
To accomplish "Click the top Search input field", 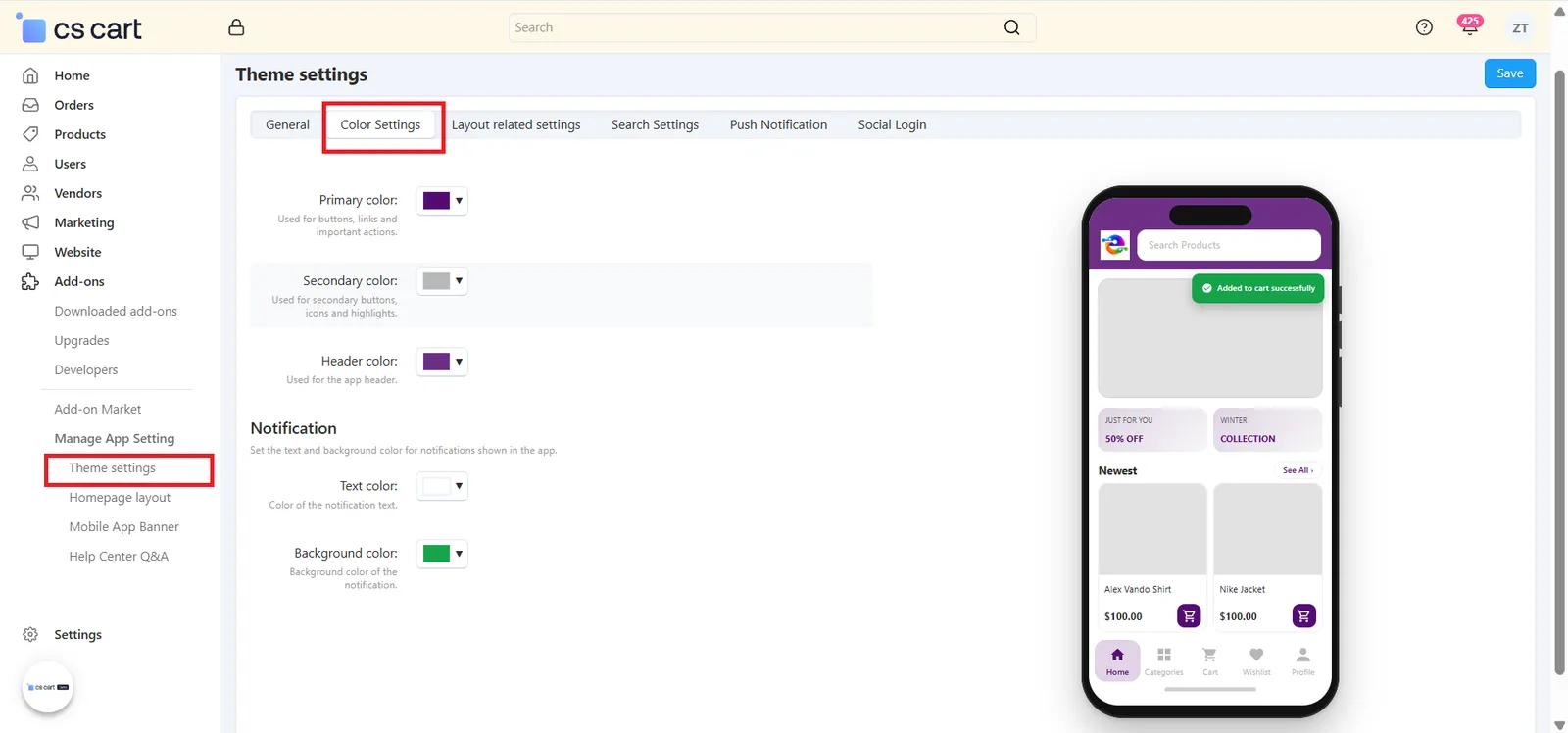I will [x=772, y=27].
